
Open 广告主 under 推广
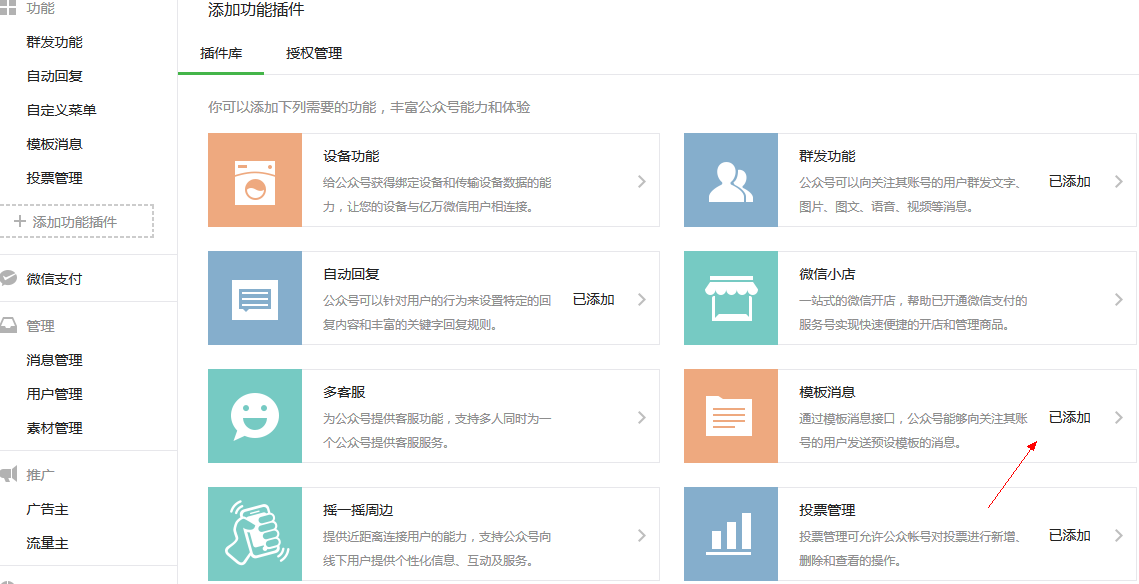(x=47, y=510)
